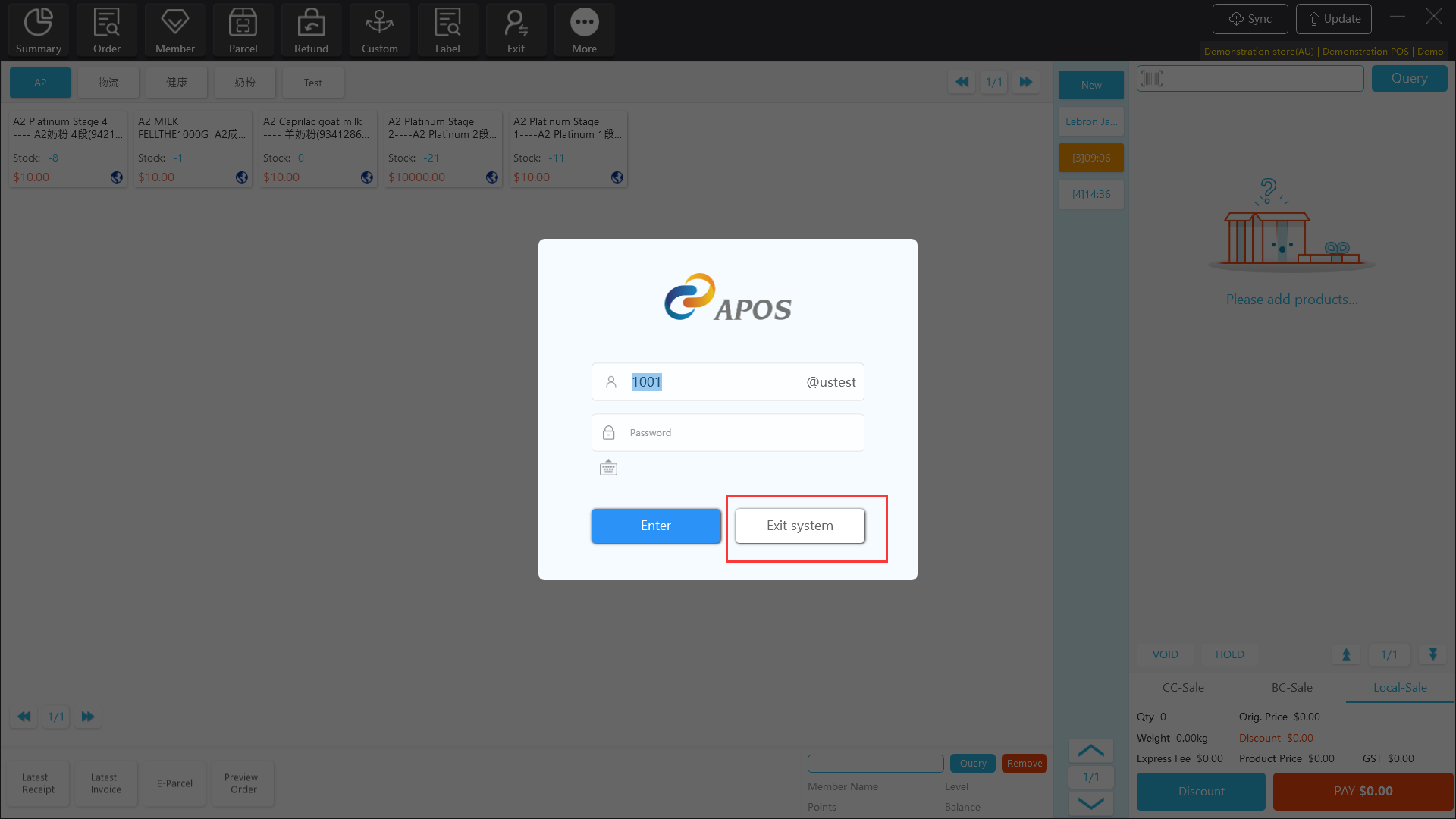
Task: Go to next category page arrow
Action: pos(1025,82)
